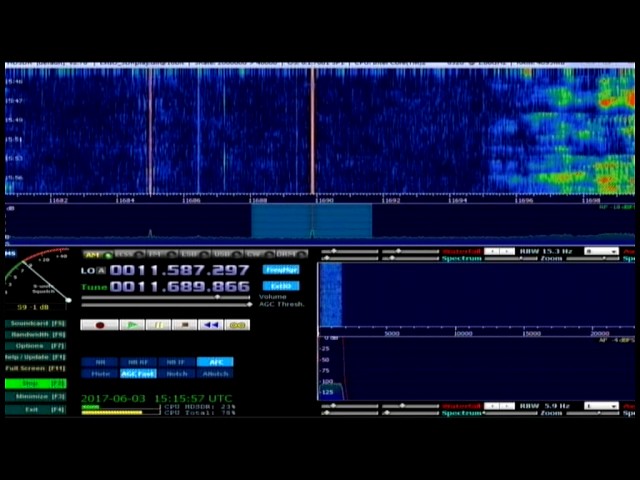
Task: Click the highlighted filter passband in RF spectrum
Action: (x=311, y=221)
